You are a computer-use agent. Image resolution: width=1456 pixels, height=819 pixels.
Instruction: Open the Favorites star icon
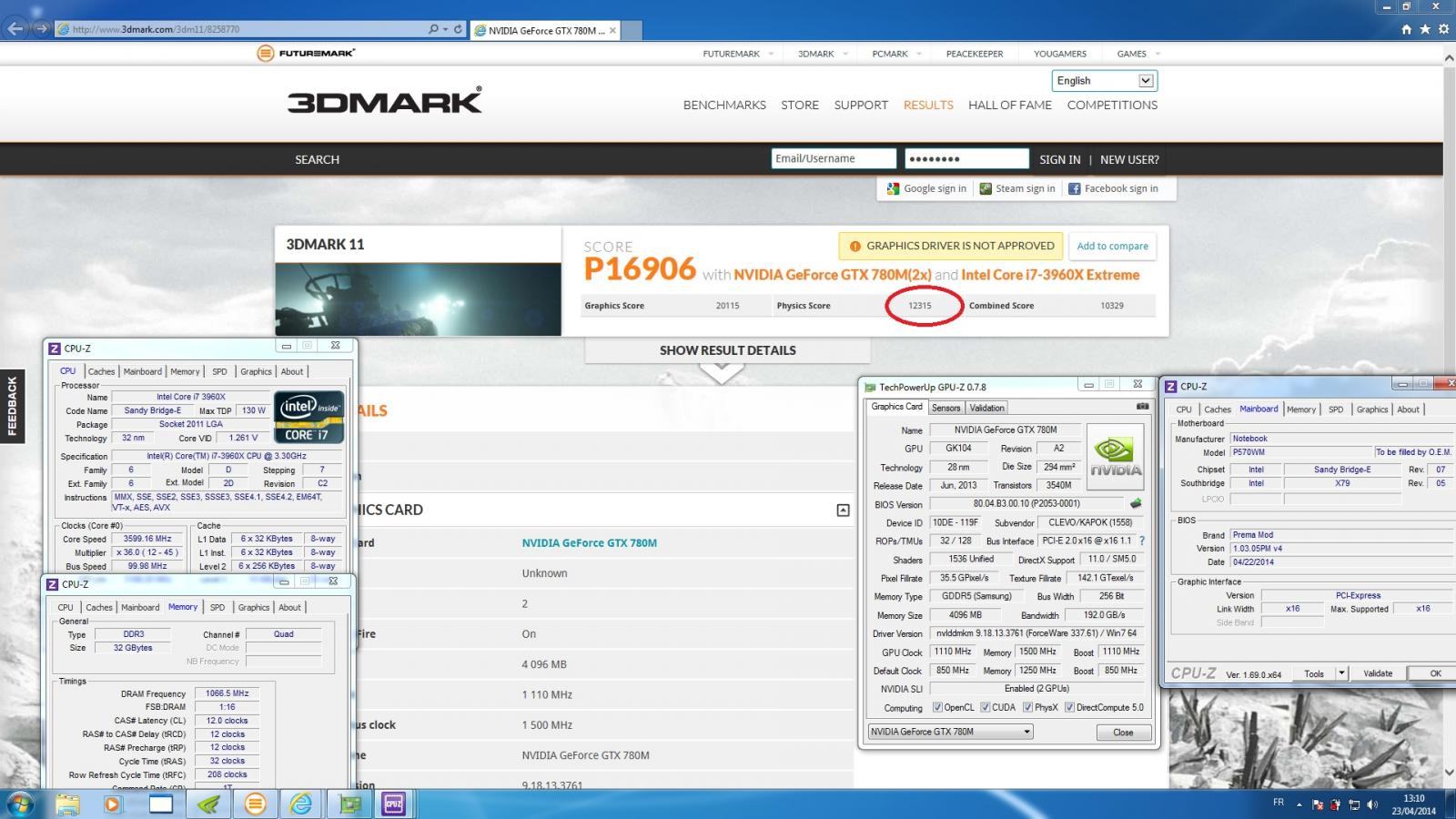(x=1425, y=29)
